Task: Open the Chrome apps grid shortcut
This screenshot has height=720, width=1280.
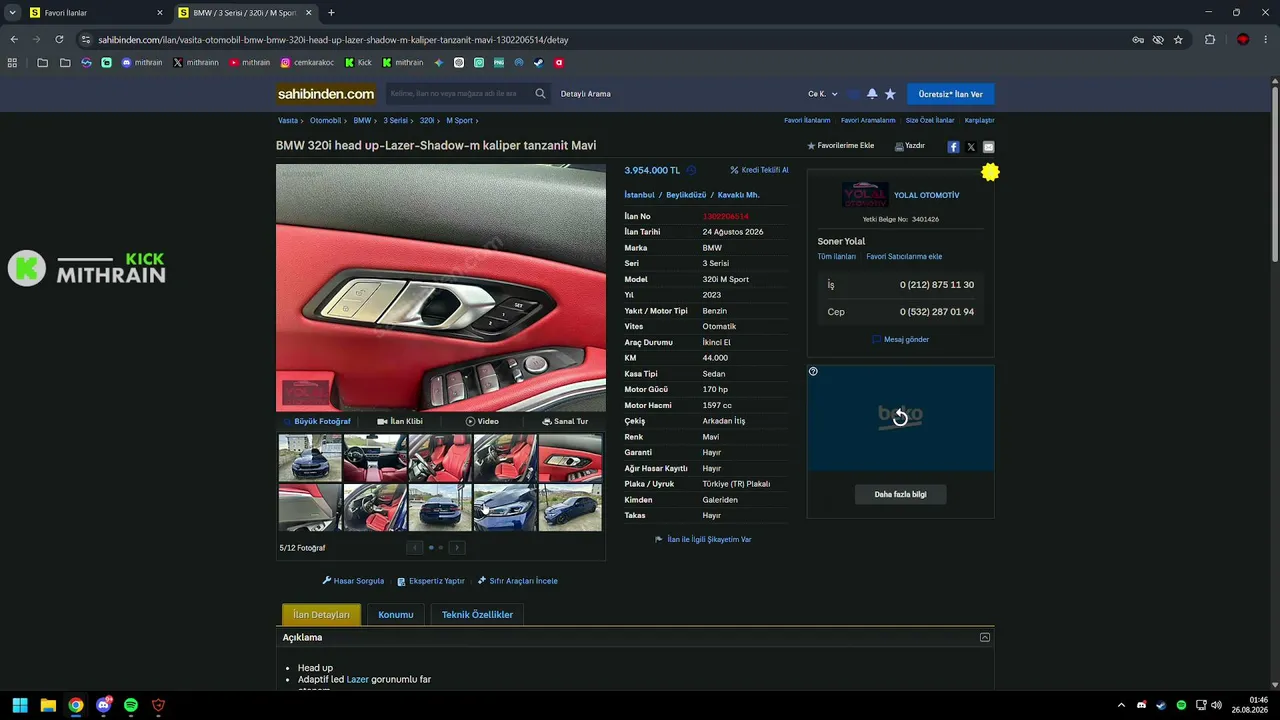Action: [12, 63]
